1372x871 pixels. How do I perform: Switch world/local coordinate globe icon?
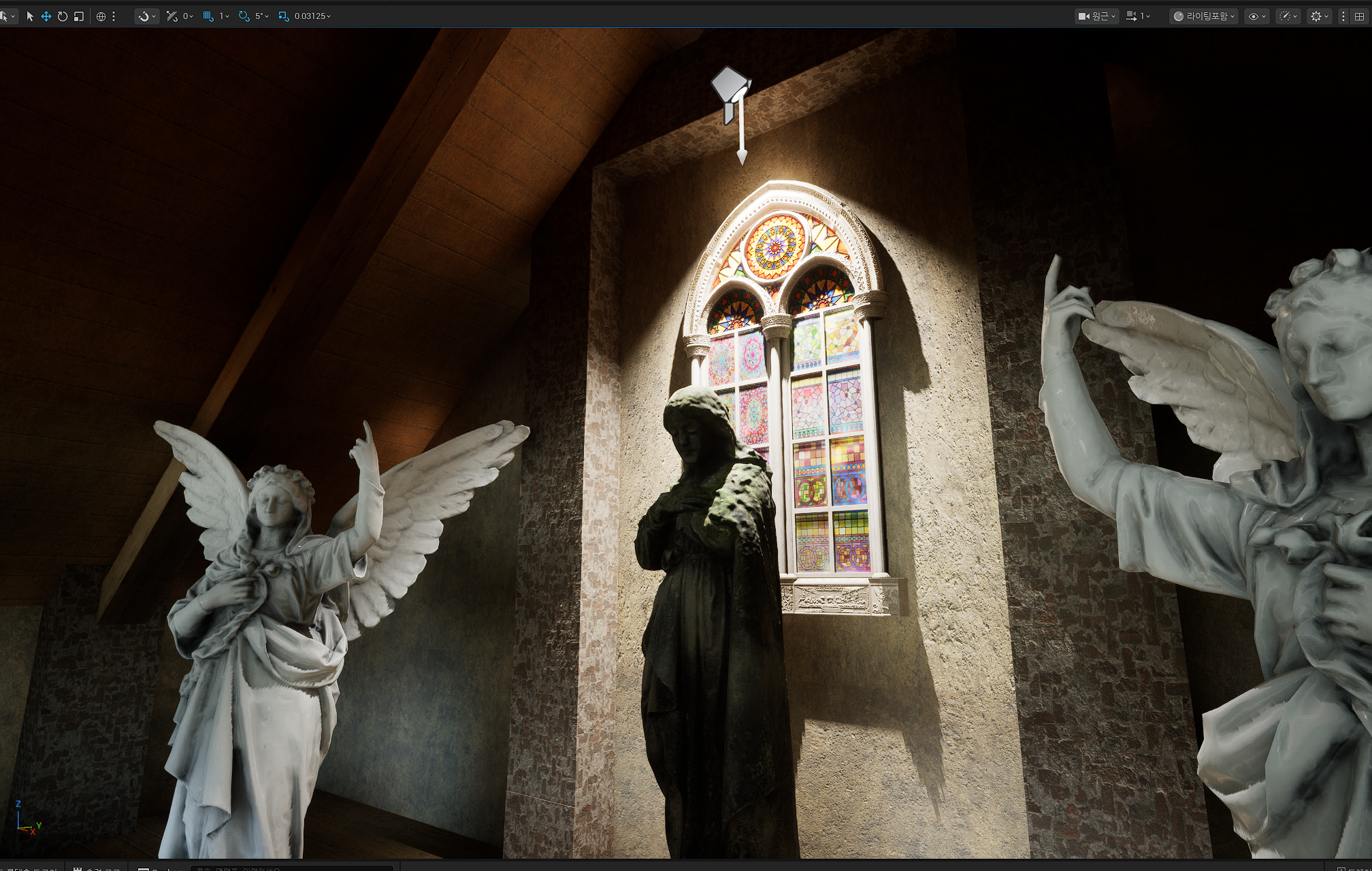[x=101, y=16]
